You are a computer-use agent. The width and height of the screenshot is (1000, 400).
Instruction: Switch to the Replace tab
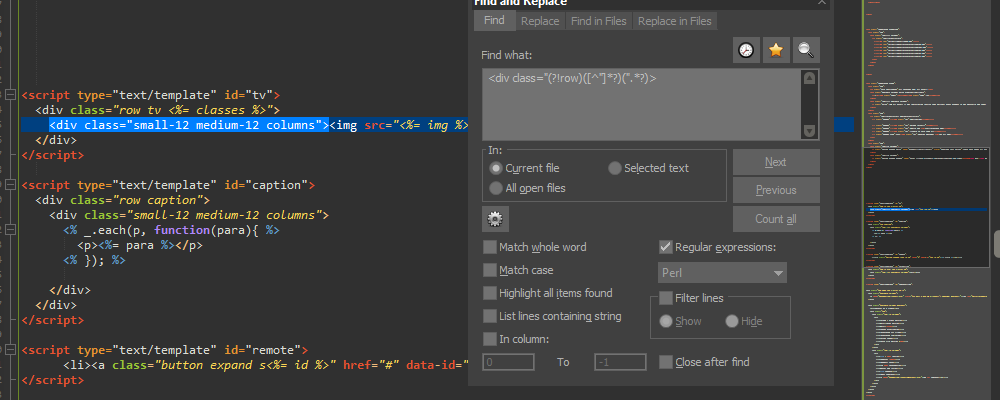(540, 21)
